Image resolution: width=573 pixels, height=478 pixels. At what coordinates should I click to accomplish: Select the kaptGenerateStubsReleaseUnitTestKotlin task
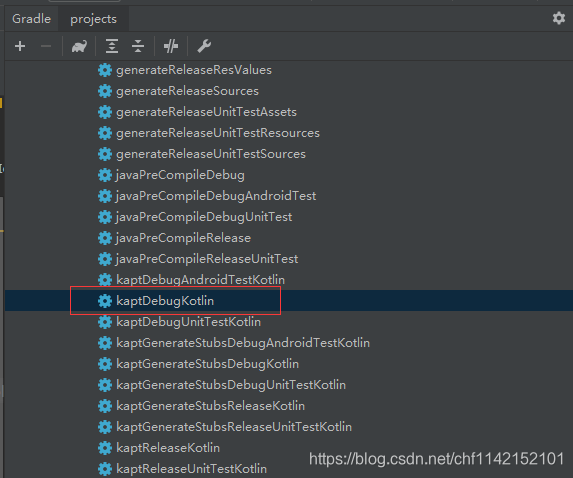(x=234, y=427)
